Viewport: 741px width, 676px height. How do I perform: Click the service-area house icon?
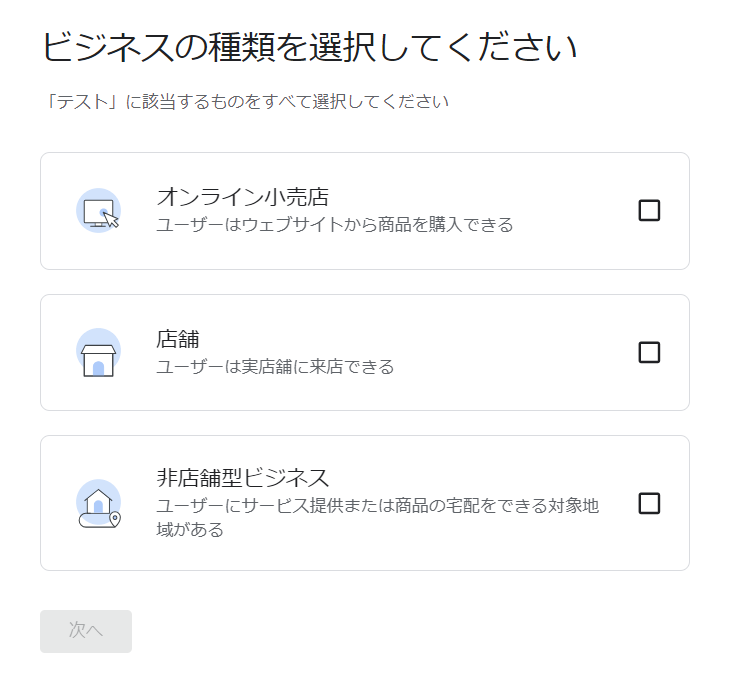98,503
